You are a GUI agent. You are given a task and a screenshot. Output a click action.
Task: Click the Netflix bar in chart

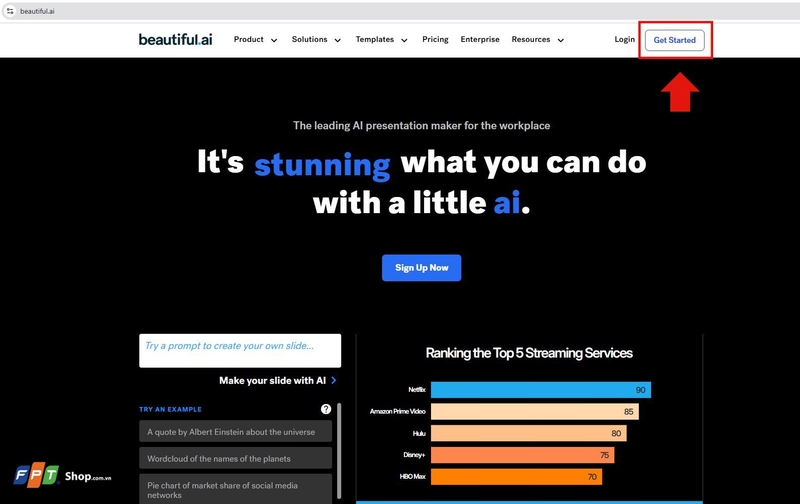pos(541,390)
